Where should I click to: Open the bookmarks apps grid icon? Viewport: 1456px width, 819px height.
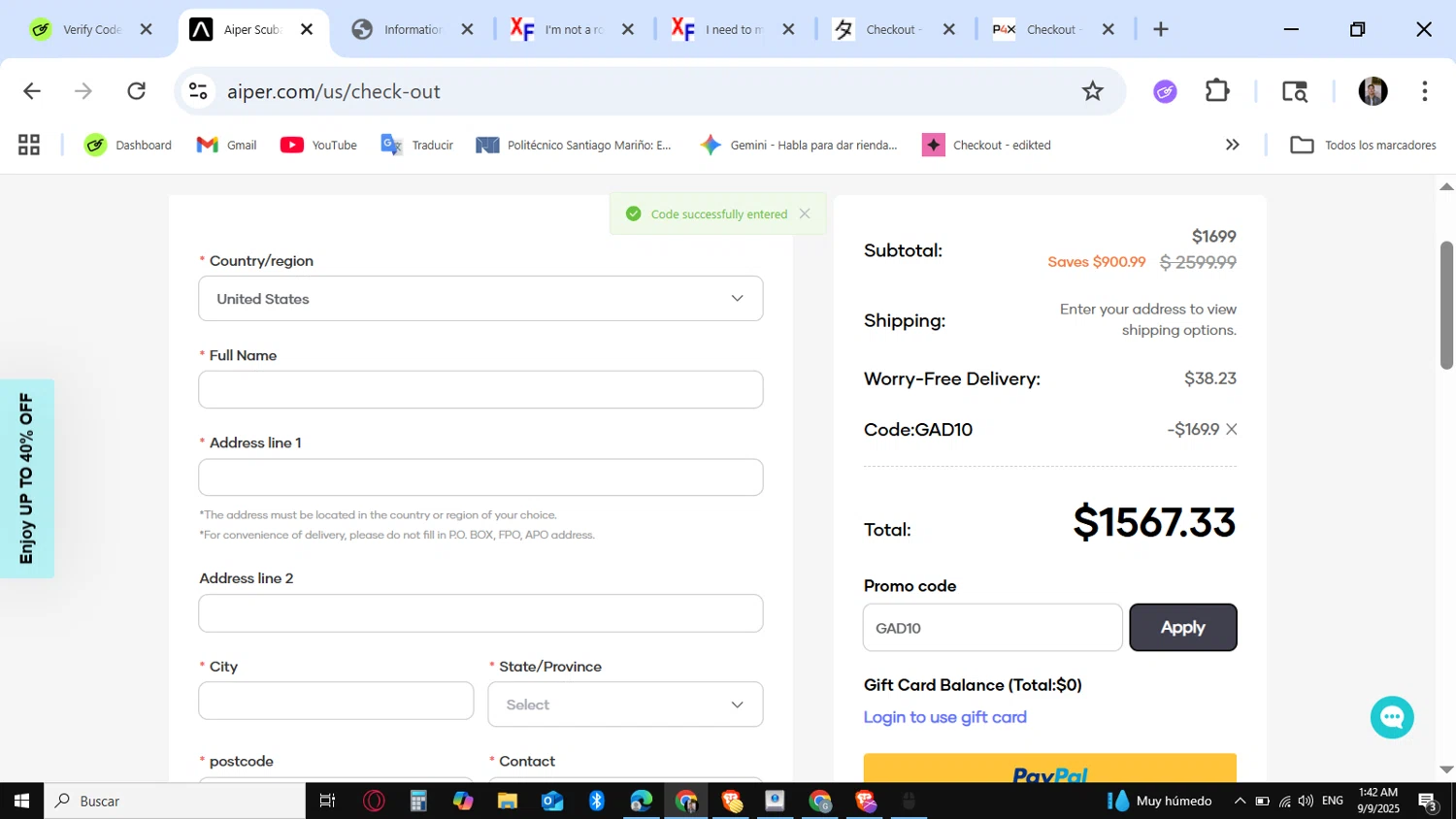[29, 145]
